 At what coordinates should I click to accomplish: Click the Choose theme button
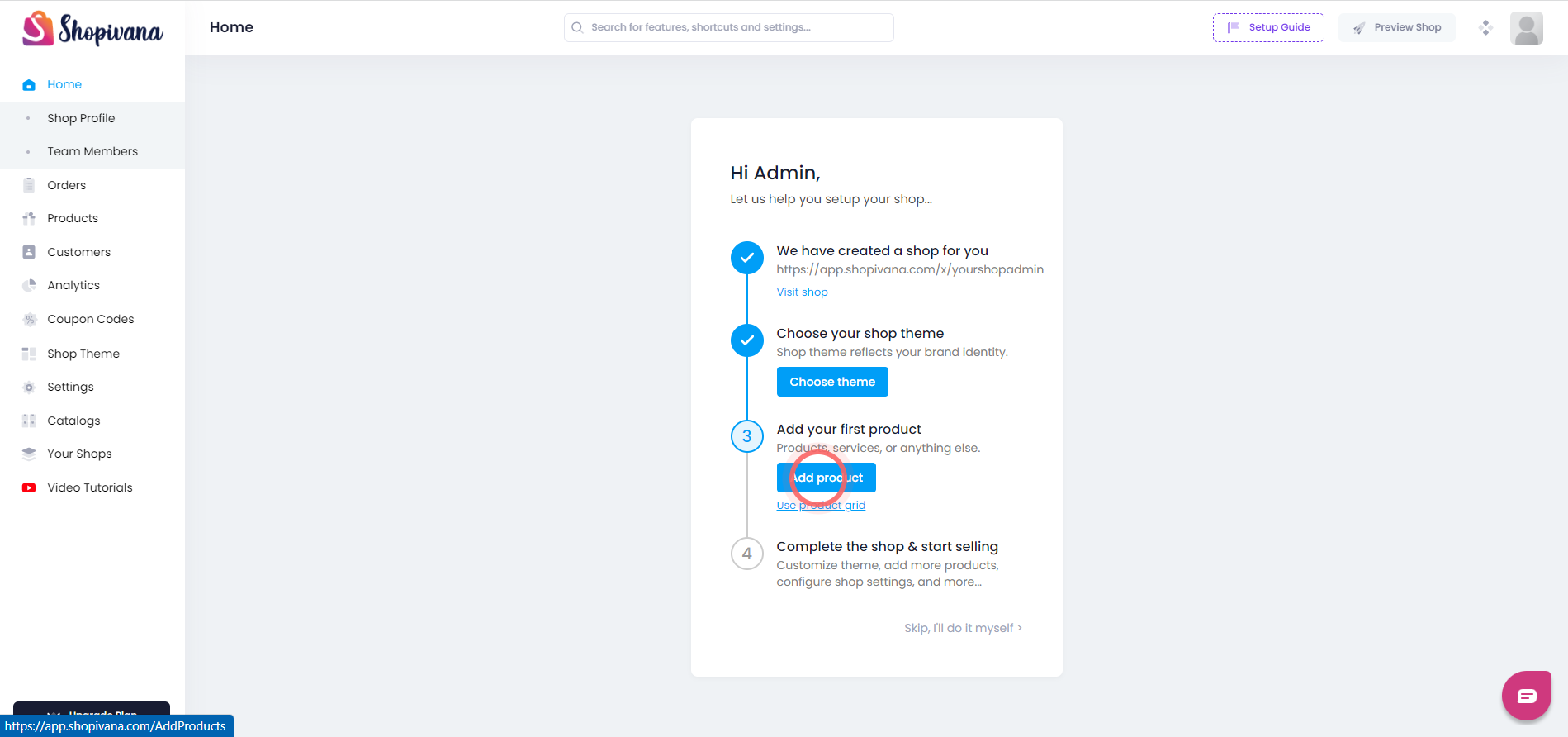click(x=832, y=382)
